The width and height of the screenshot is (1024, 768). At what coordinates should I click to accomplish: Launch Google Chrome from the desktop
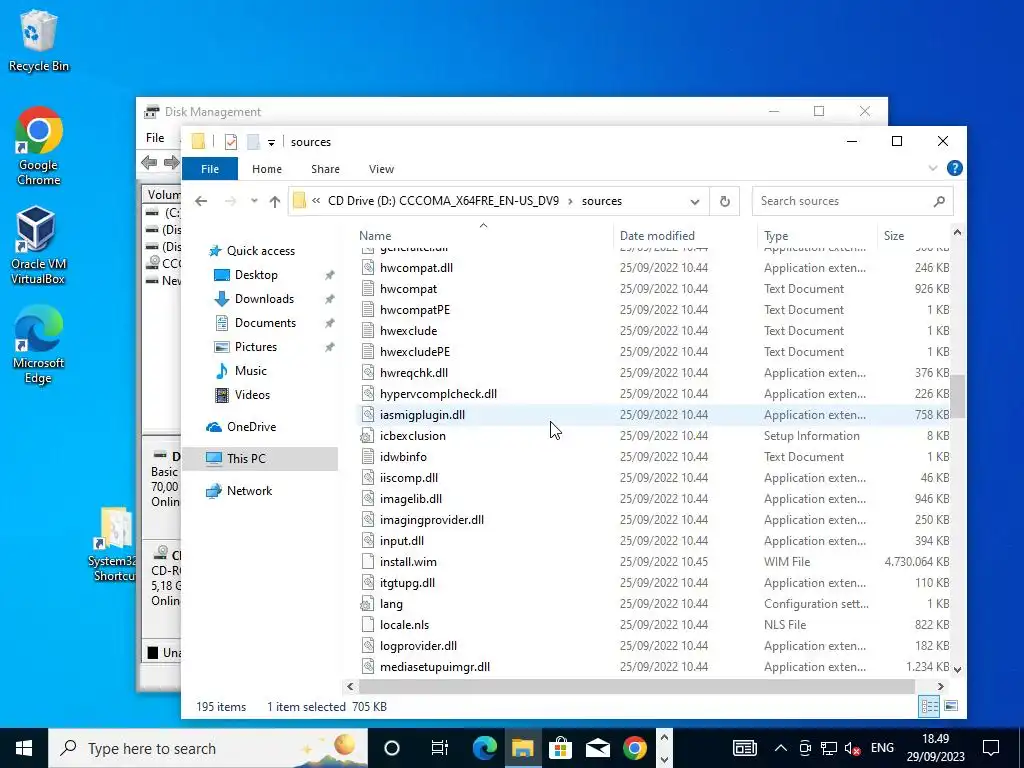click(38, 146)
